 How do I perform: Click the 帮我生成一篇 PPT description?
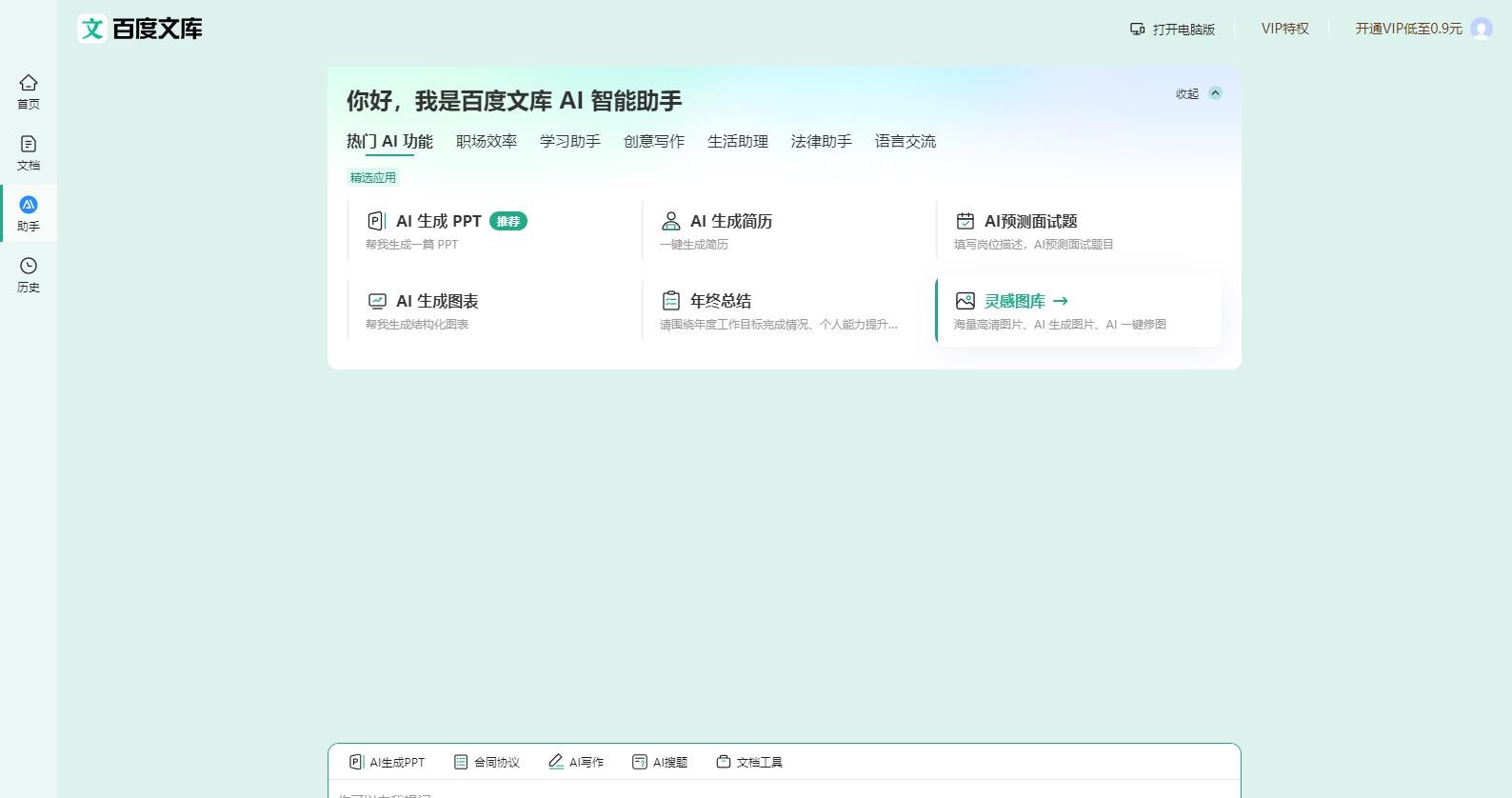pos(412,245)
